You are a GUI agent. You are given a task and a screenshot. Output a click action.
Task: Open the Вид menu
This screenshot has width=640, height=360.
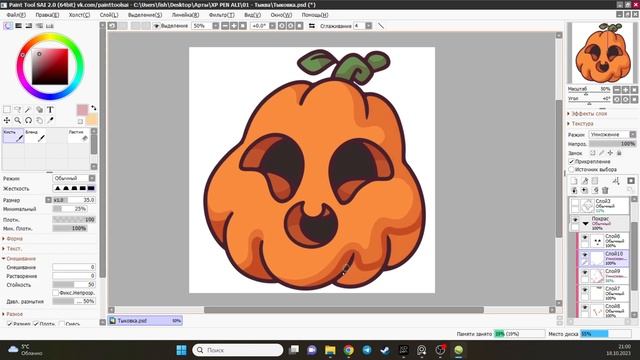pyautogui.click(x=252, y=15)
